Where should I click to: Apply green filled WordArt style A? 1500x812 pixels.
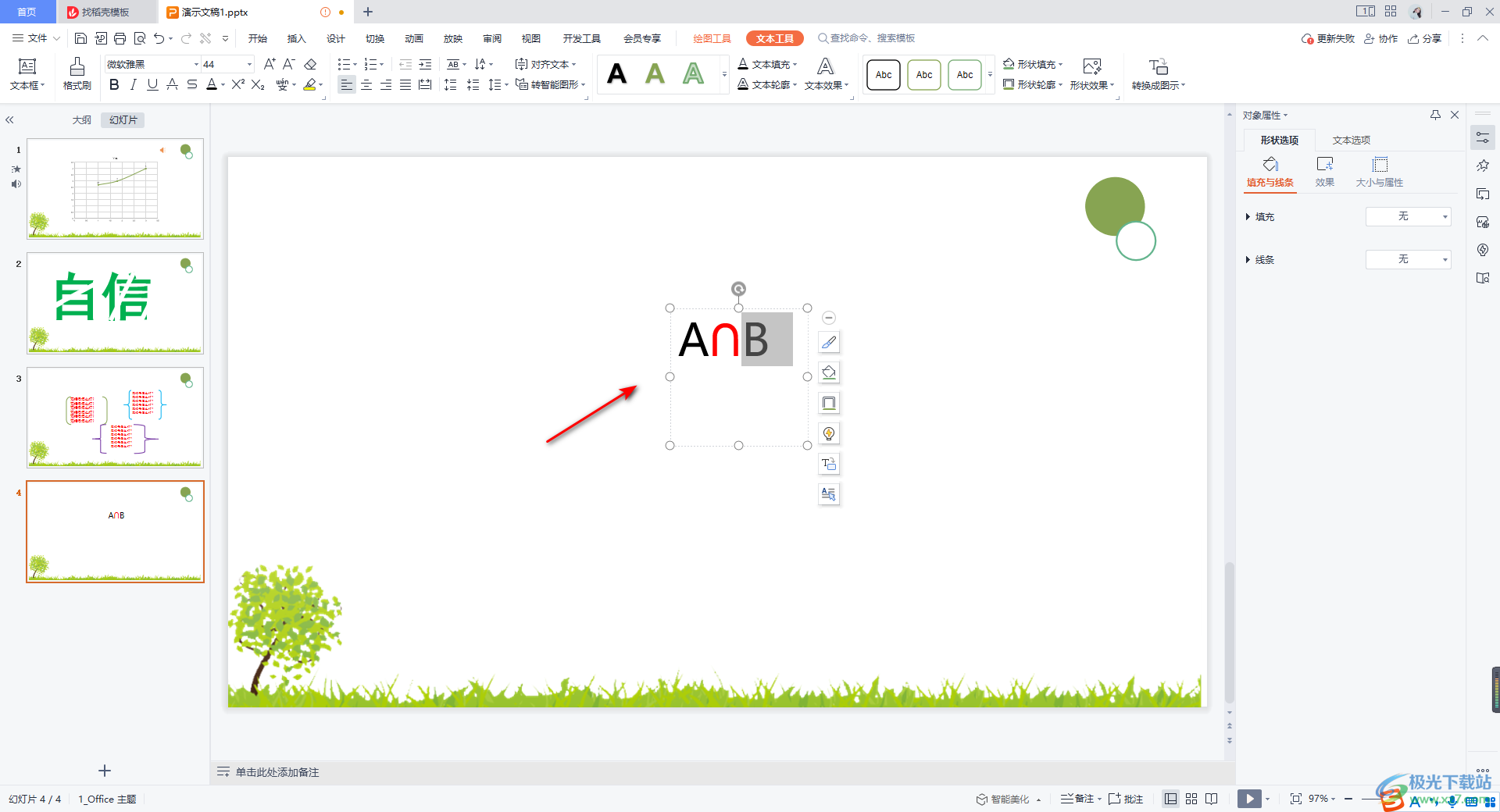click(655, 74)
